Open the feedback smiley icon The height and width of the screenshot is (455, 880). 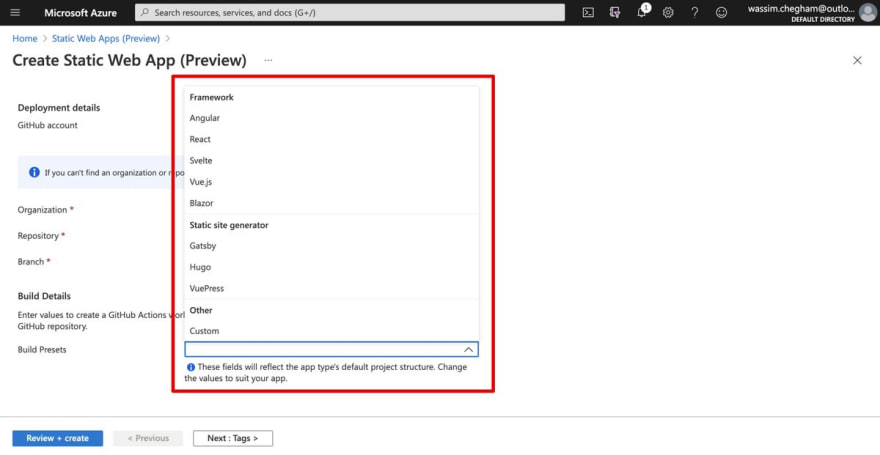[x=722, y=12]
